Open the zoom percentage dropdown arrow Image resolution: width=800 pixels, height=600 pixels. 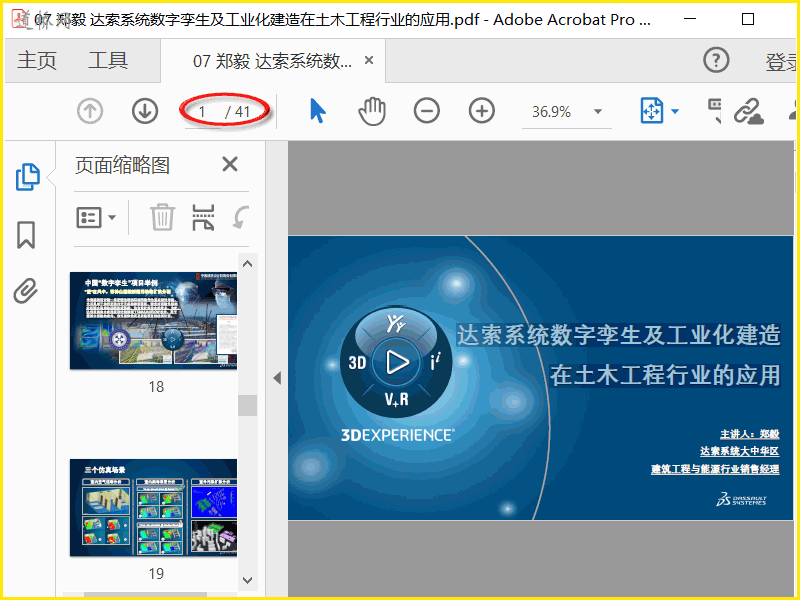[x=598, y=111]
